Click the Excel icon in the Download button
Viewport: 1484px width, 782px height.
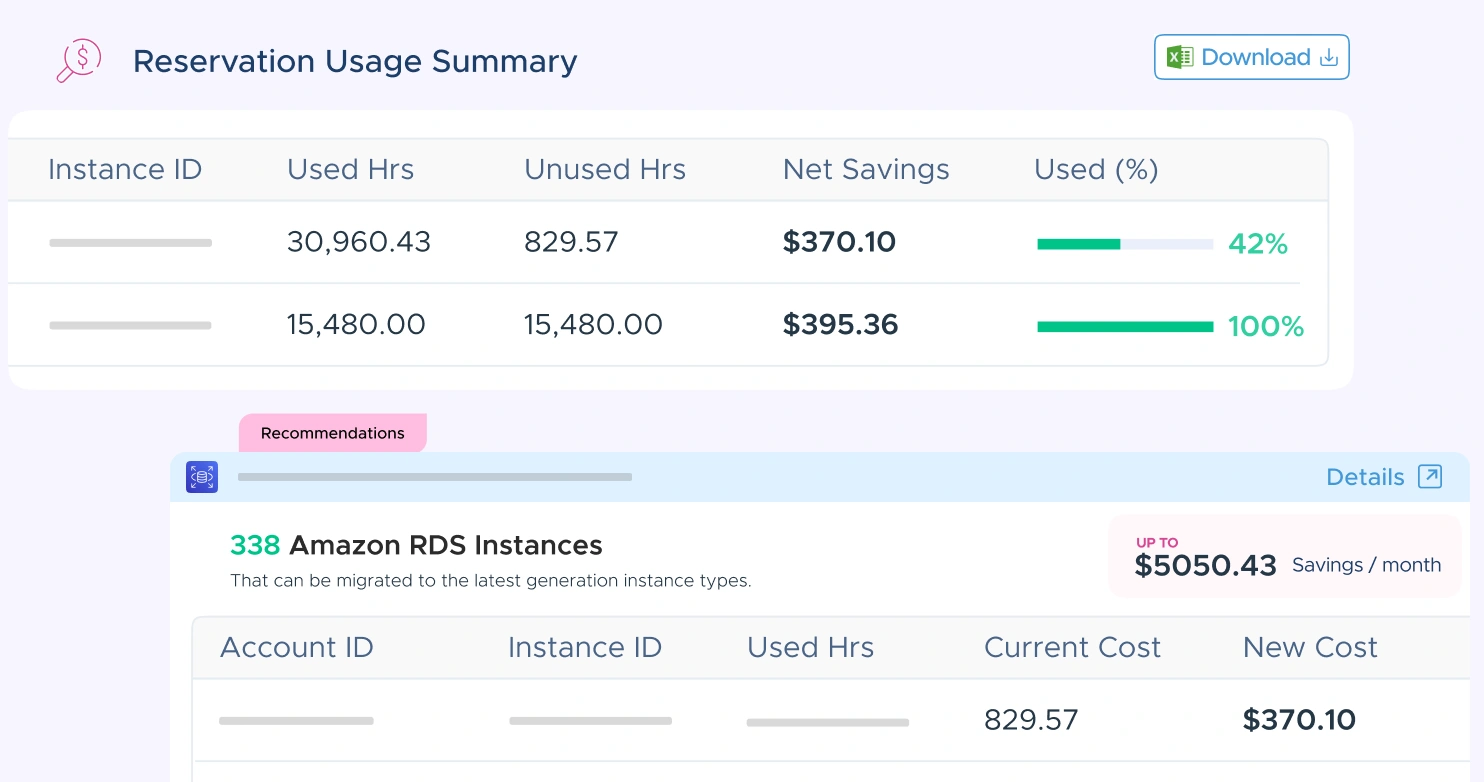click(1180, 58)
